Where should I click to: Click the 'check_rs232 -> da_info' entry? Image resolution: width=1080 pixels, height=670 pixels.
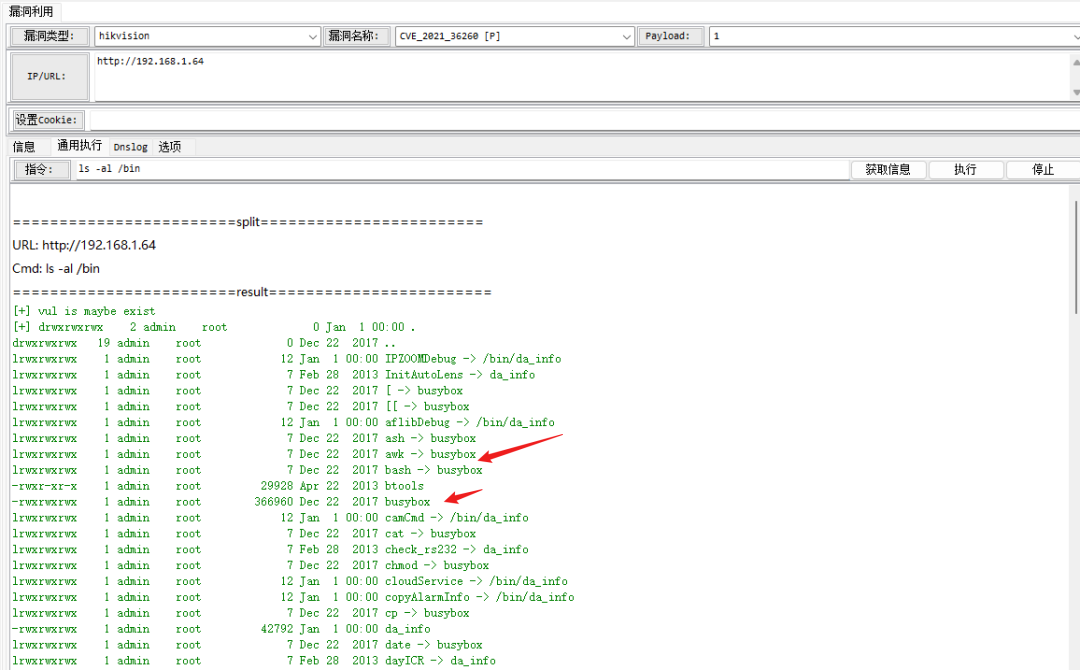pyautogui.click(x=456, y=549)
